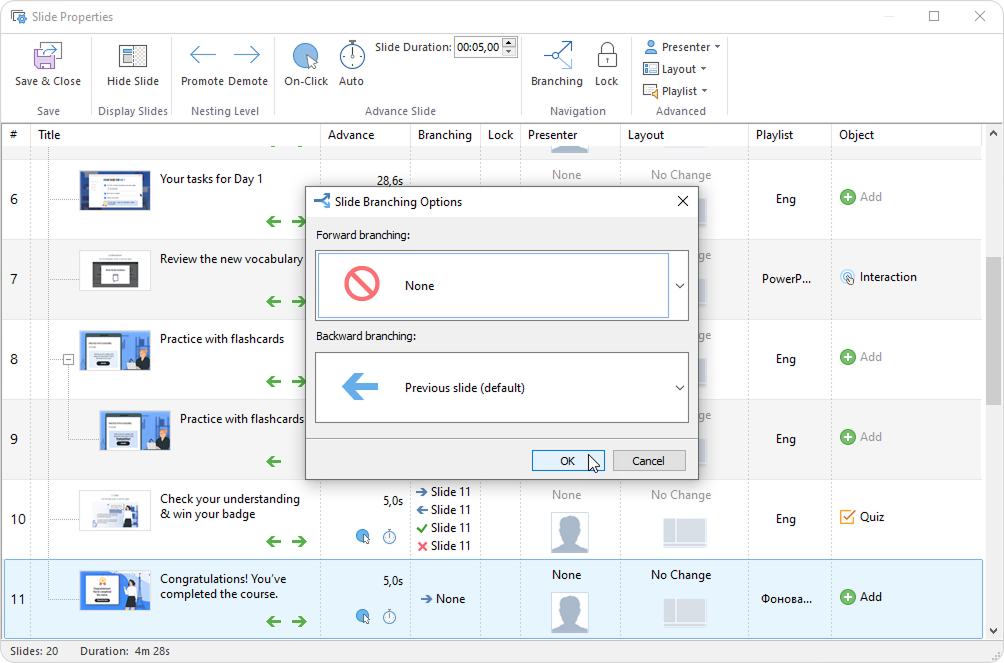This screenshot has height=663, width=1004.
Task: Open the Branching tool in ribbon
Action: tap(557, 57)
